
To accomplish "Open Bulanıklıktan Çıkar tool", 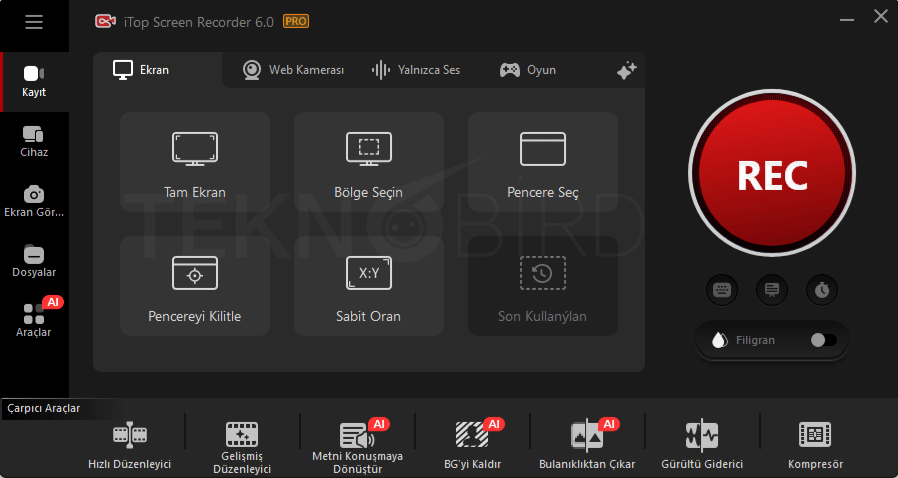I will coord(587,445).
